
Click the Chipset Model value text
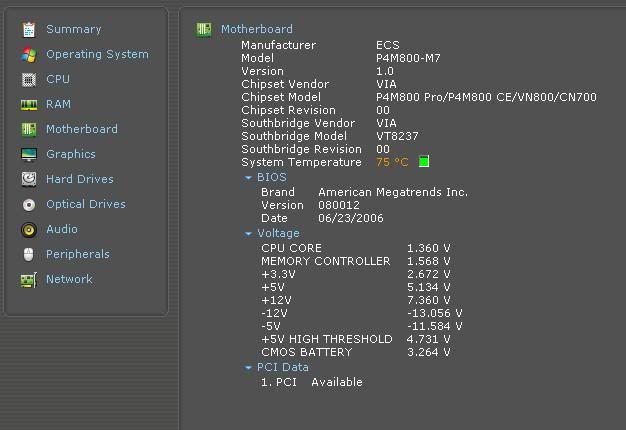coord(486,97)
